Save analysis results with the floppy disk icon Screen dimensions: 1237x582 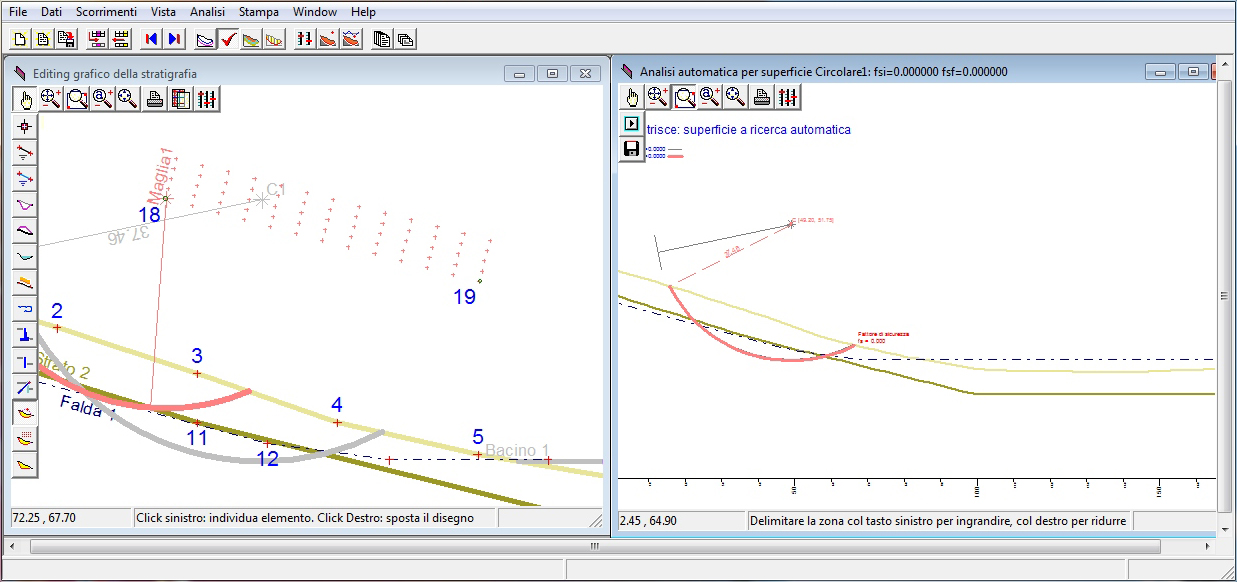coord(631,149)
